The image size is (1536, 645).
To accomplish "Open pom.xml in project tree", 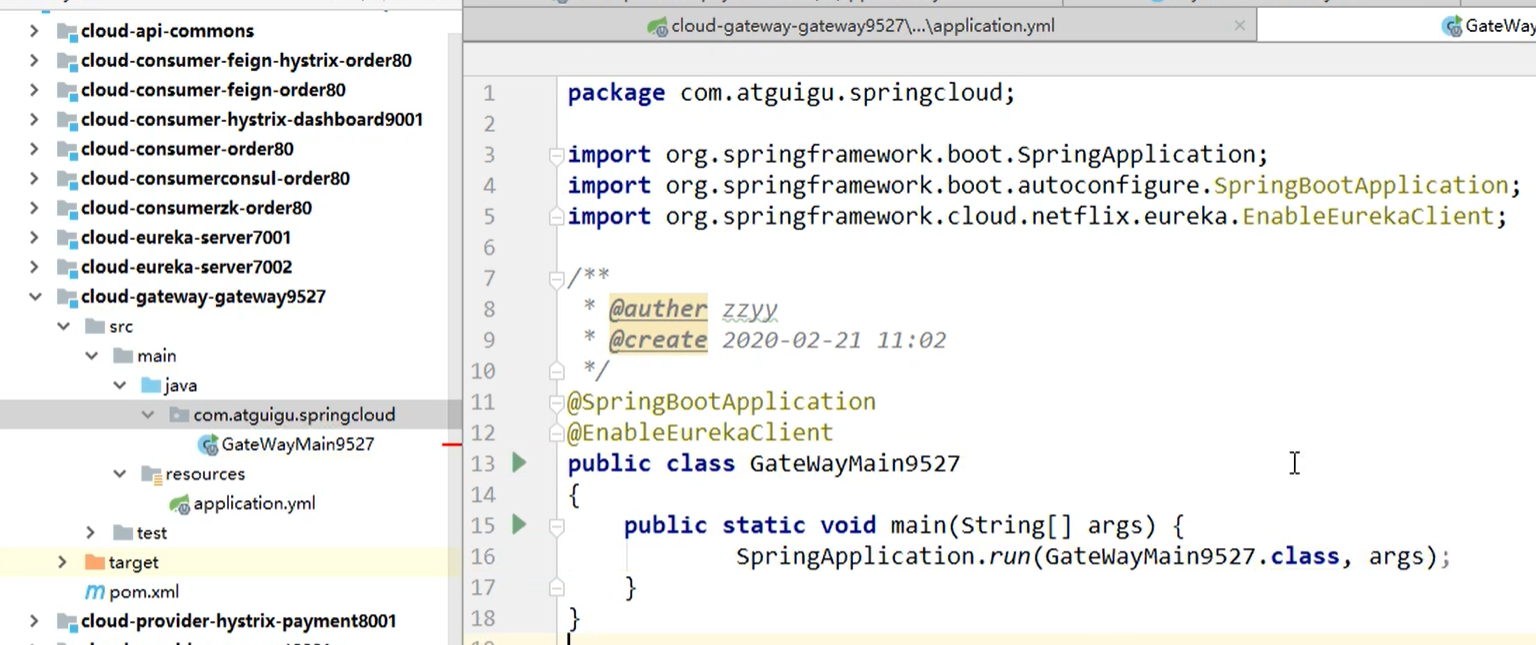I will [144, 592].
